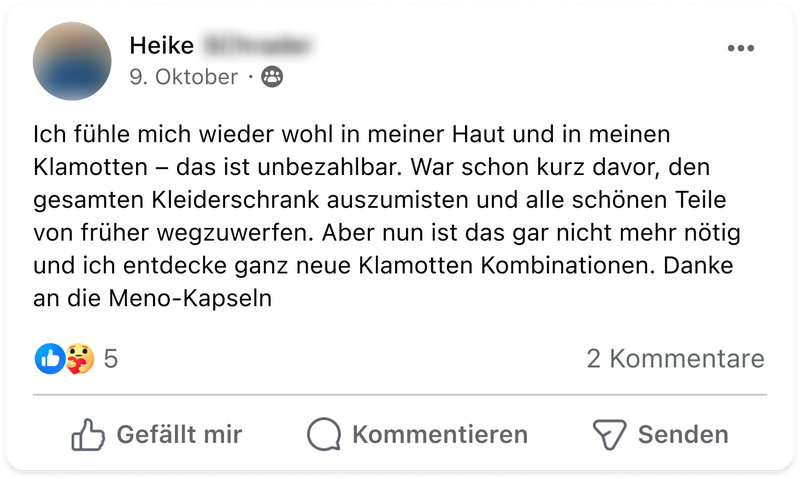The image size is (800, 479).
Task: Click the author name Heike
Action: click(x=161, y=45)
